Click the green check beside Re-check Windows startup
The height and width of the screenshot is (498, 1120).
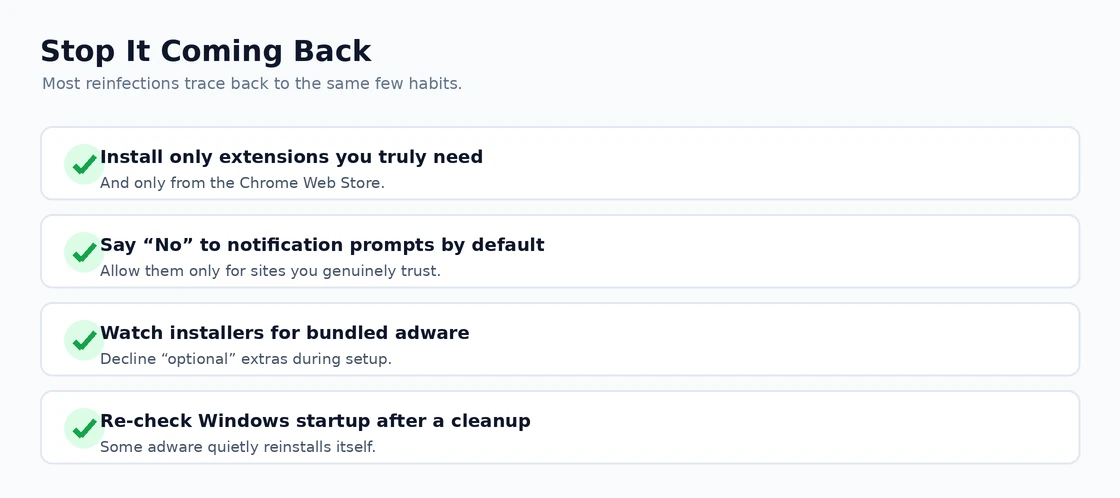84,428
